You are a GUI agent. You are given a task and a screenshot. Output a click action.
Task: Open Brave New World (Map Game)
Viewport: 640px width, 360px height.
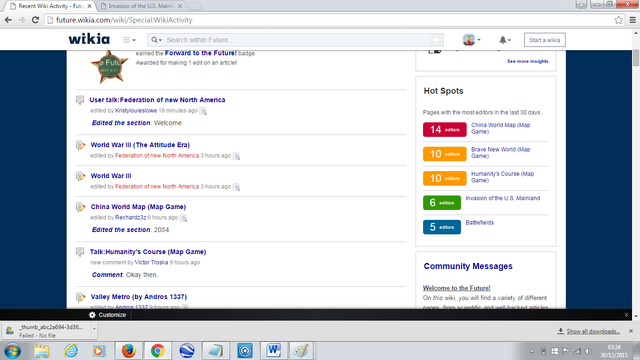(x=500, y=153)
